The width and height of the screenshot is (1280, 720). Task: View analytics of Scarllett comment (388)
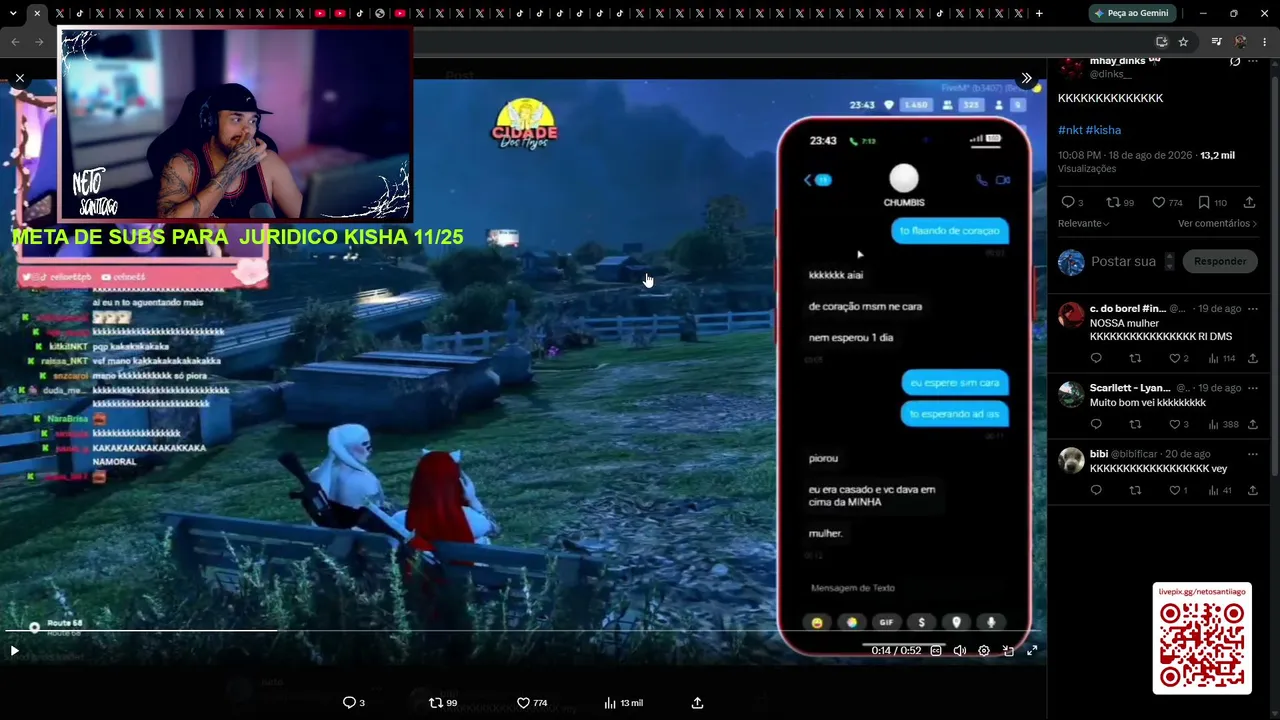click(1214, 424)
